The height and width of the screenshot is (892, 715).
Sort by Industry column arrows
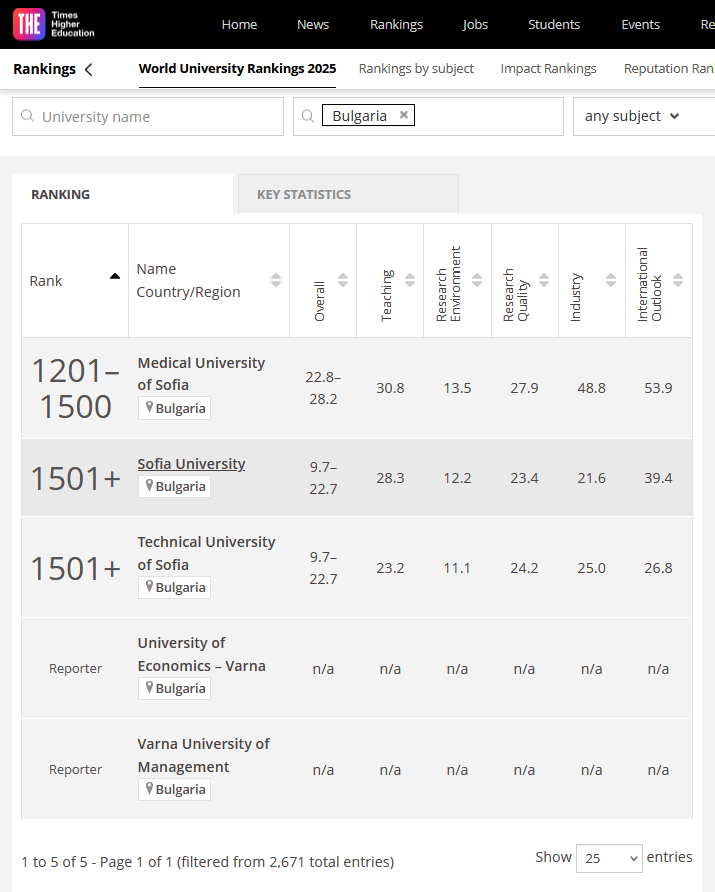(611, 280)
